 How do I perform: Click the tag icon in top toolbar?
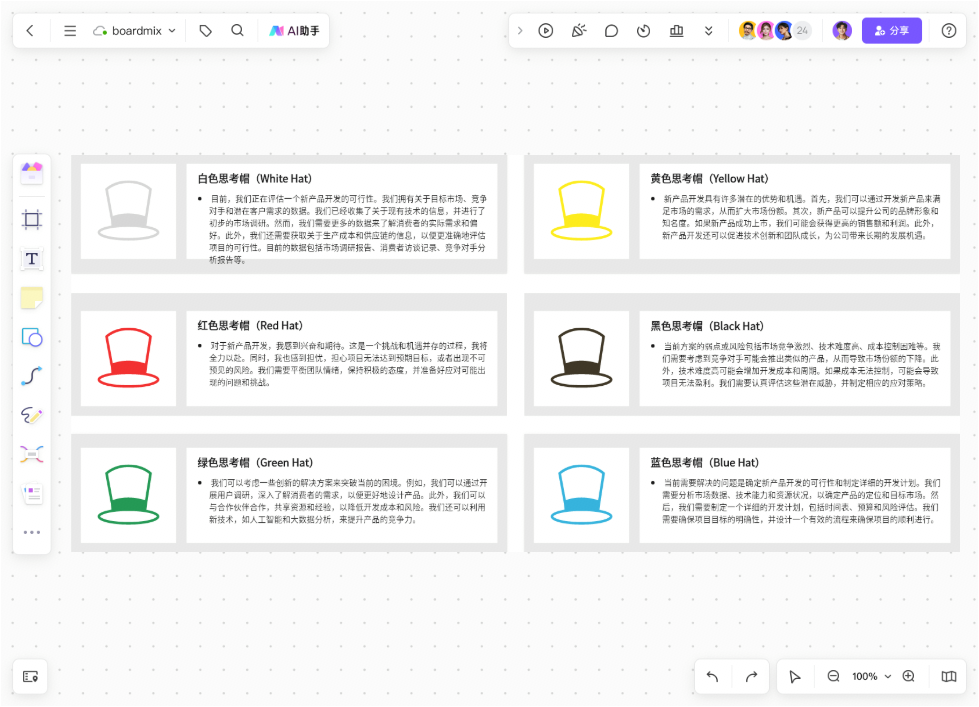point(205,31)
